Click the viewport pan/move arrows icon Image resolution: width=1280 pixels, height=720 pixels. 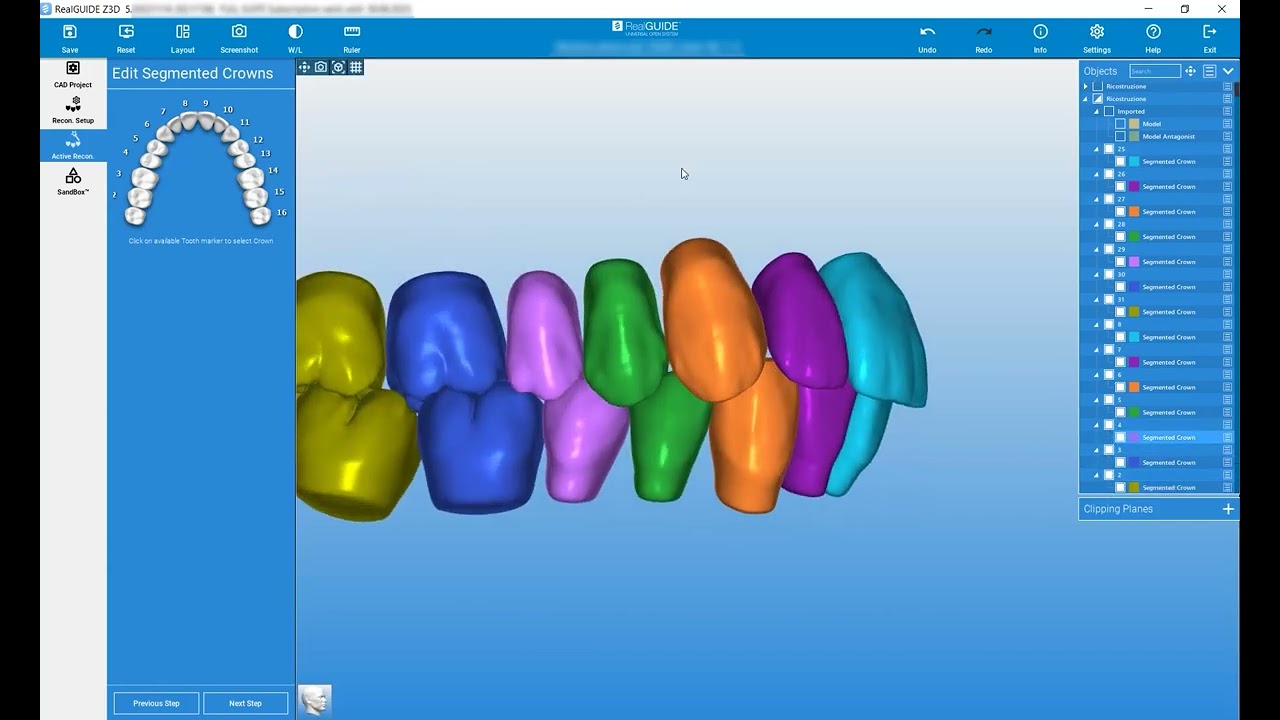(304, 67)
